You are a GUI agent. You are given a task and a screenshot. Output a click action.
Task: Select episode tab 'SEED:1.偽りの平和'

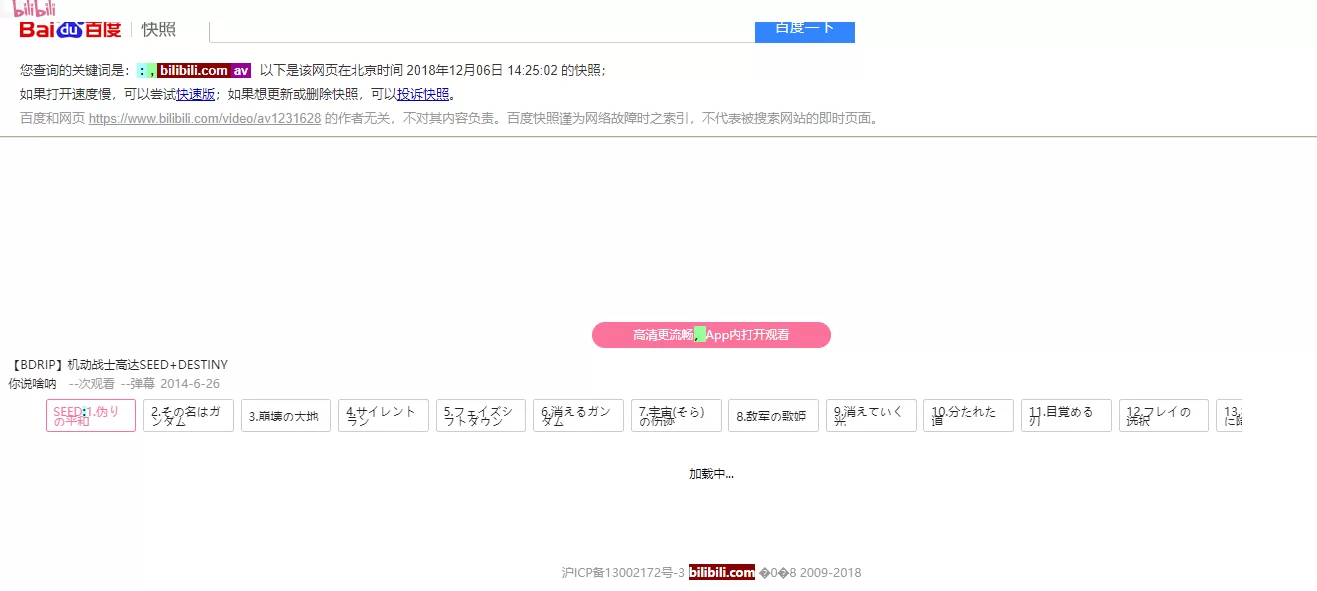tap(91, 416)
